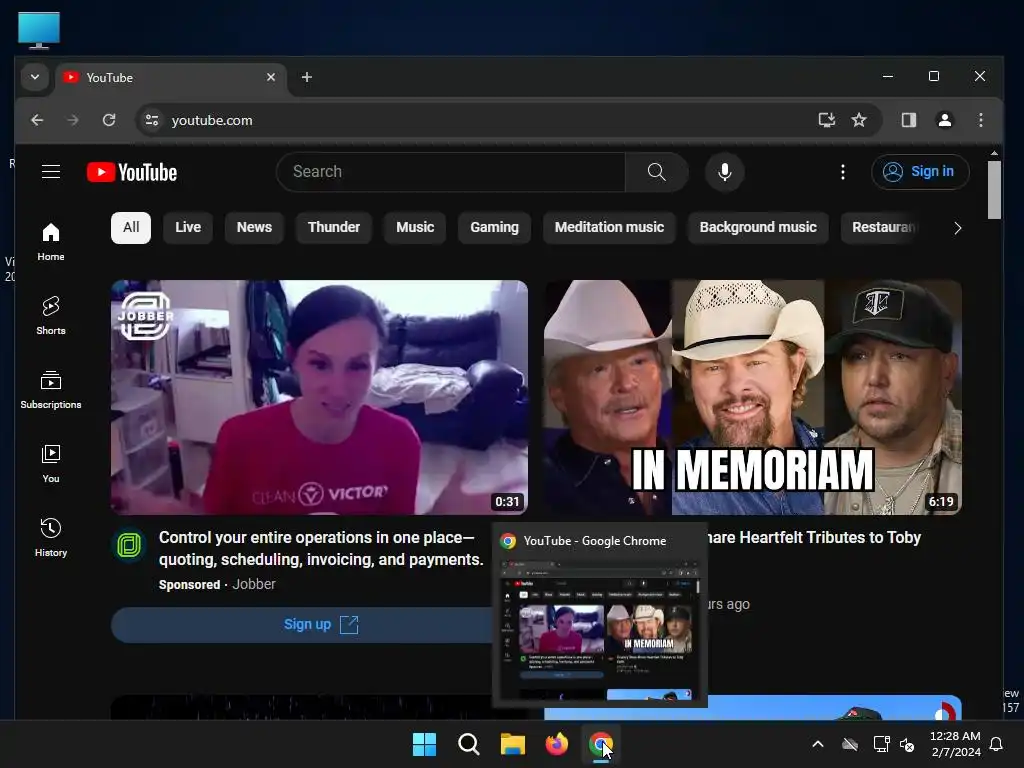Viewport: 1024px width, 768px height.
Task: Select the This PC desktop icon
Action: [x=39, y=30]
